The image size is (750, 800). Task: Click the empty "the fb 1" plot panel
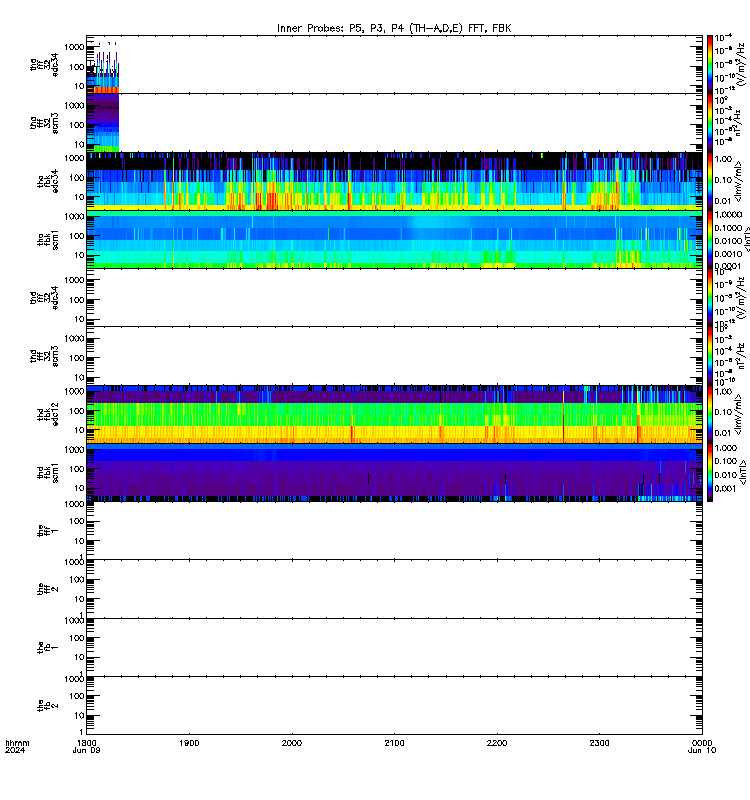(x=394, y=647)
